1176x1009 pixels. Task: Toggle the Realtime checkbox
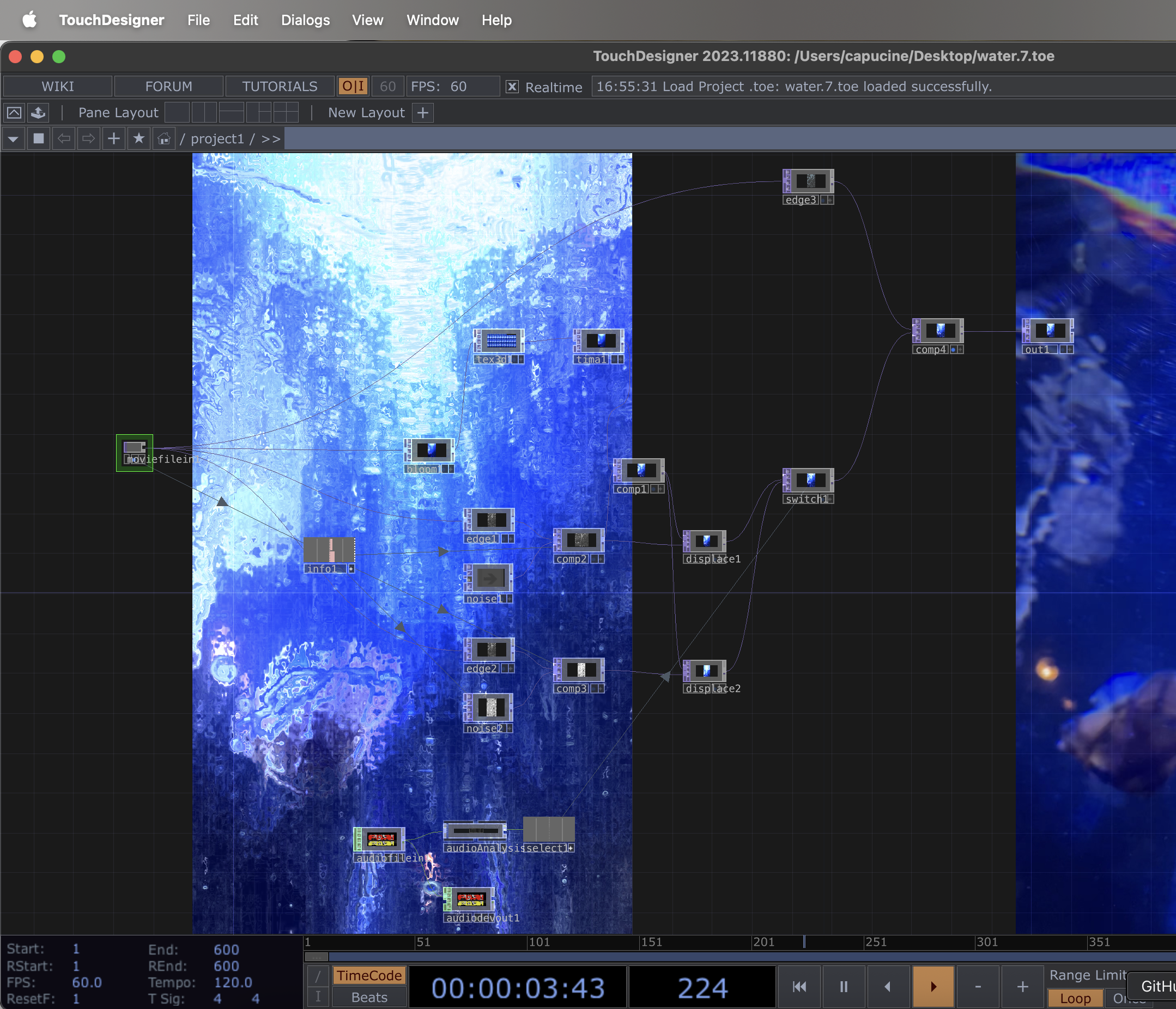click(x=512, y=87)
